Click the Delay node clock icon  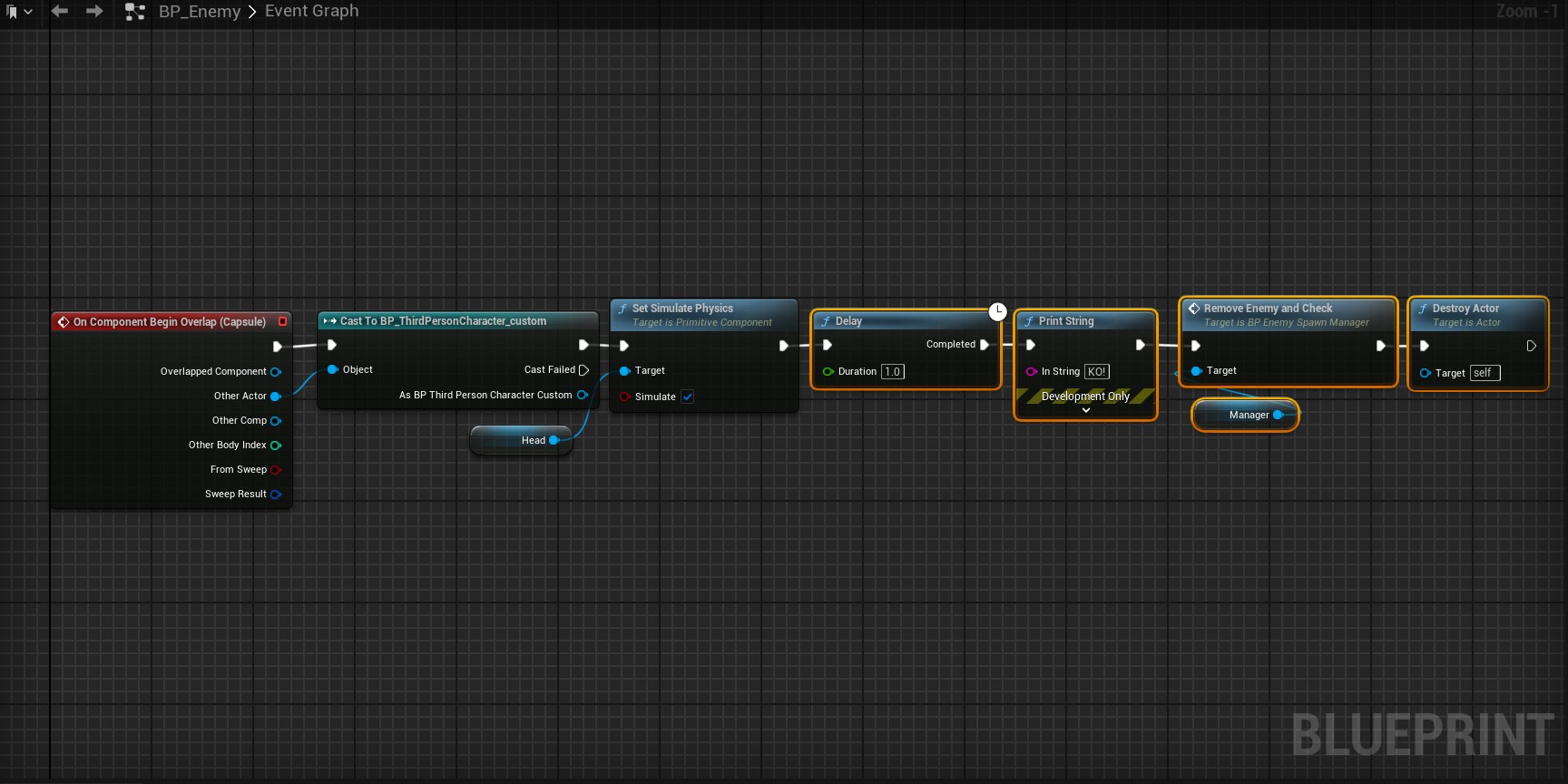pyautogui.click(x=997, y=311)
